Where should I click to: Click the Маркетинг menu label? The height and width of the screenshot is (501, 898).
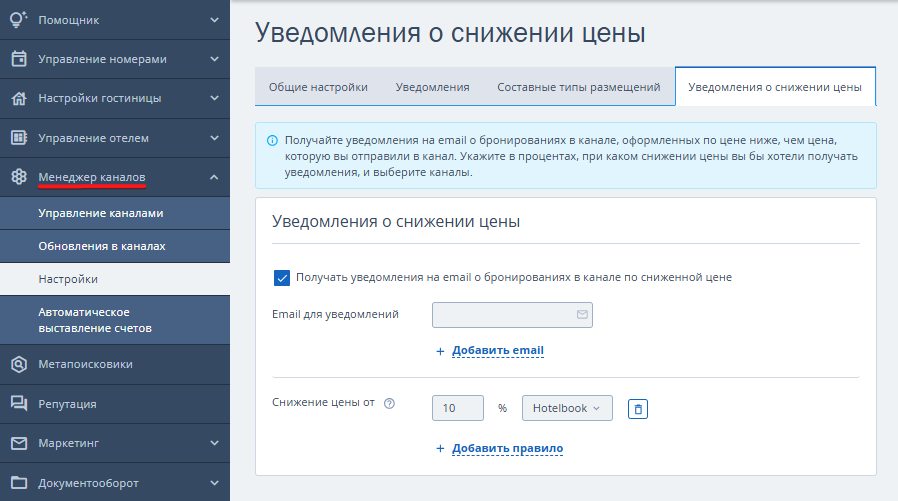[x=69, y=443]
